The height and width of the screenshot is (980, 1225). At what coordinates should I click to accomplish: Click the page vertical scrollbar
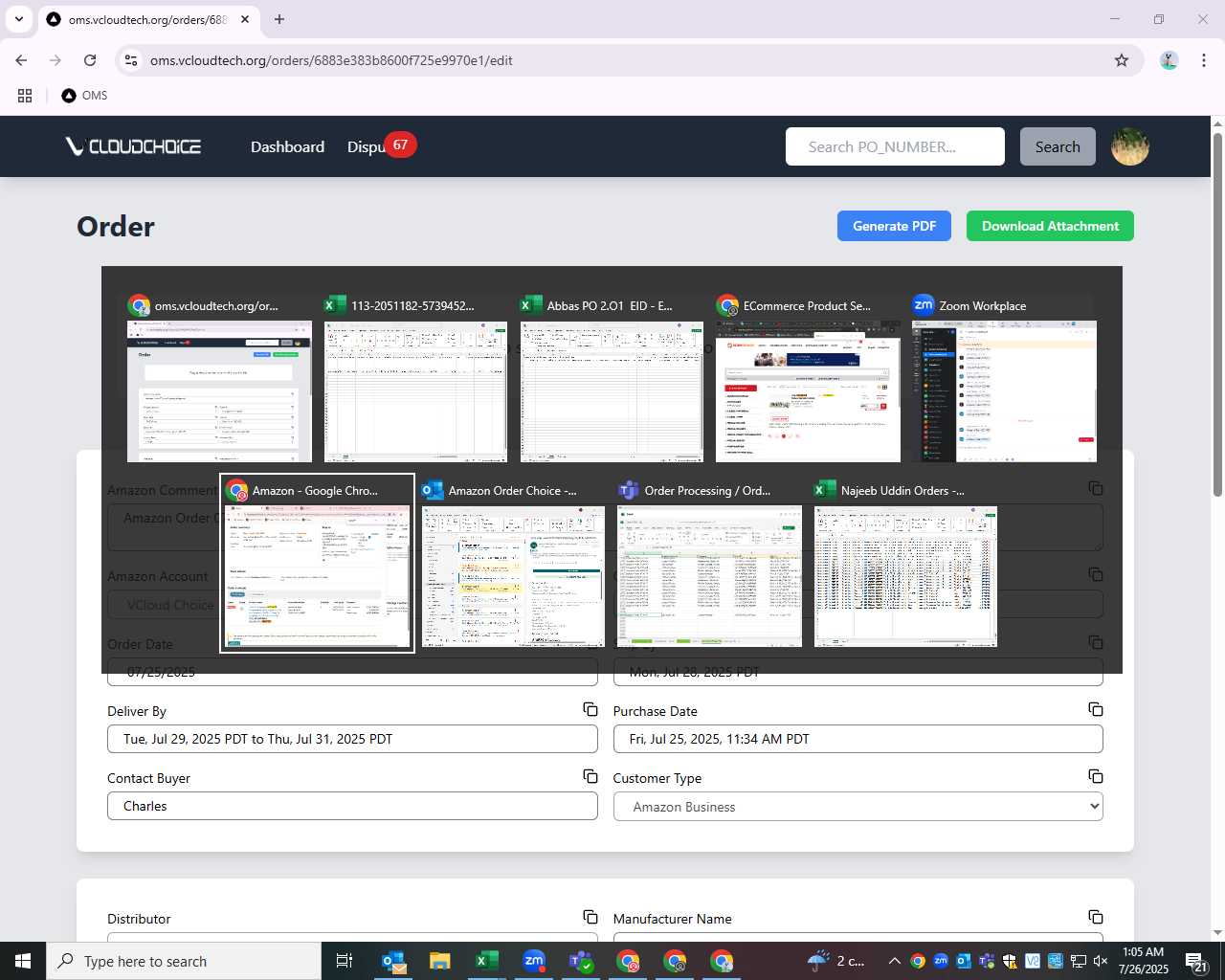click(x=1217, y=316)
